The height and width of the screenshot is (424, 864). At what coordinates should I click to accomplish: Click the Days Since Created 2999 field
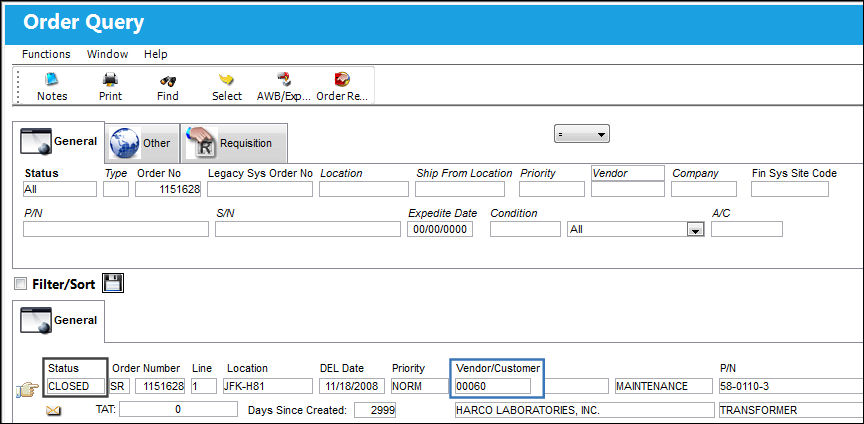[375, 410]
